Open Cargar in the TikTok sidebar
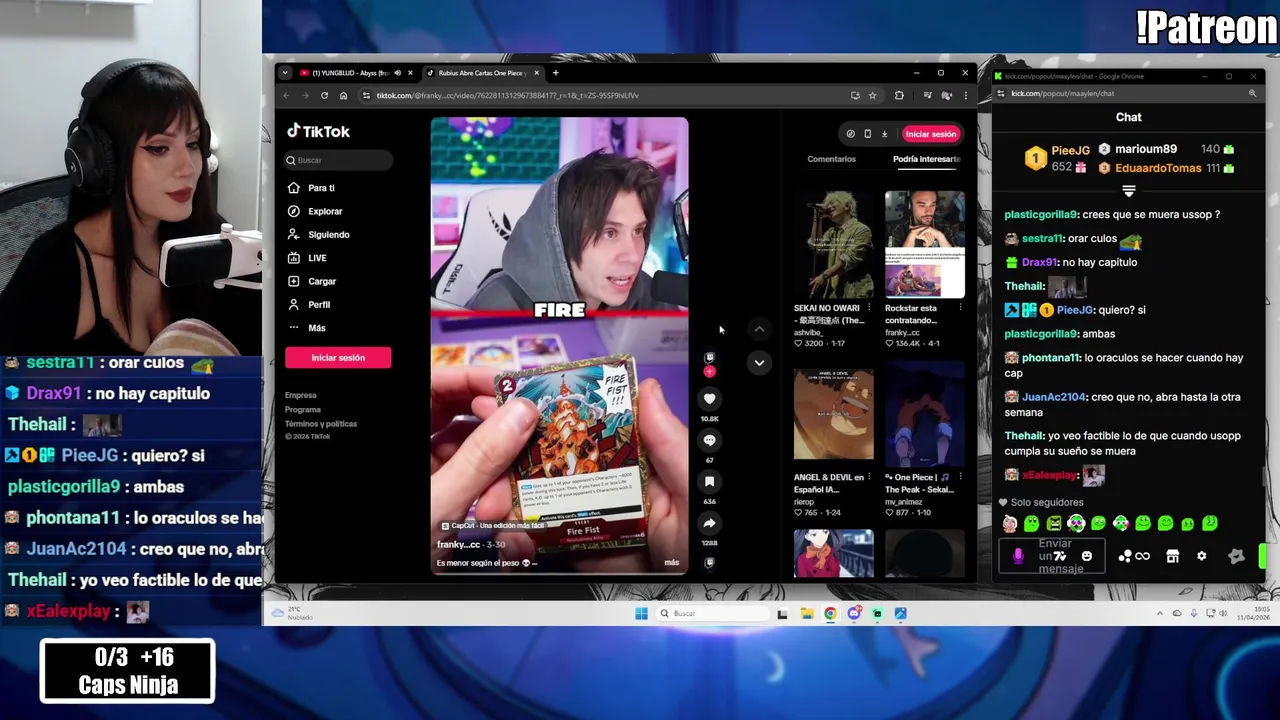The width and height of the screenshot is (1280, 720). point(312,281)
